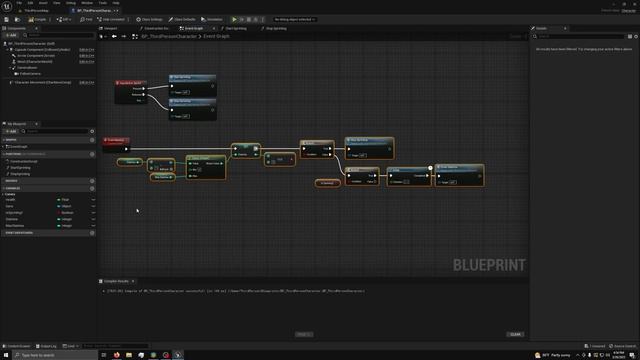
Task: Toggle the IsSprinting variable's eye visibility icon
Action: point(93,213)
